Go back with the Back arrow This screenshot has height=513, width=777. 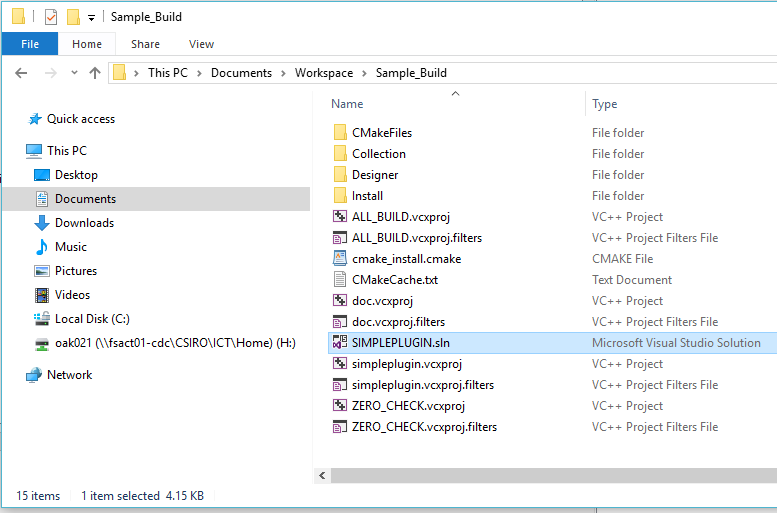(21, 73)
